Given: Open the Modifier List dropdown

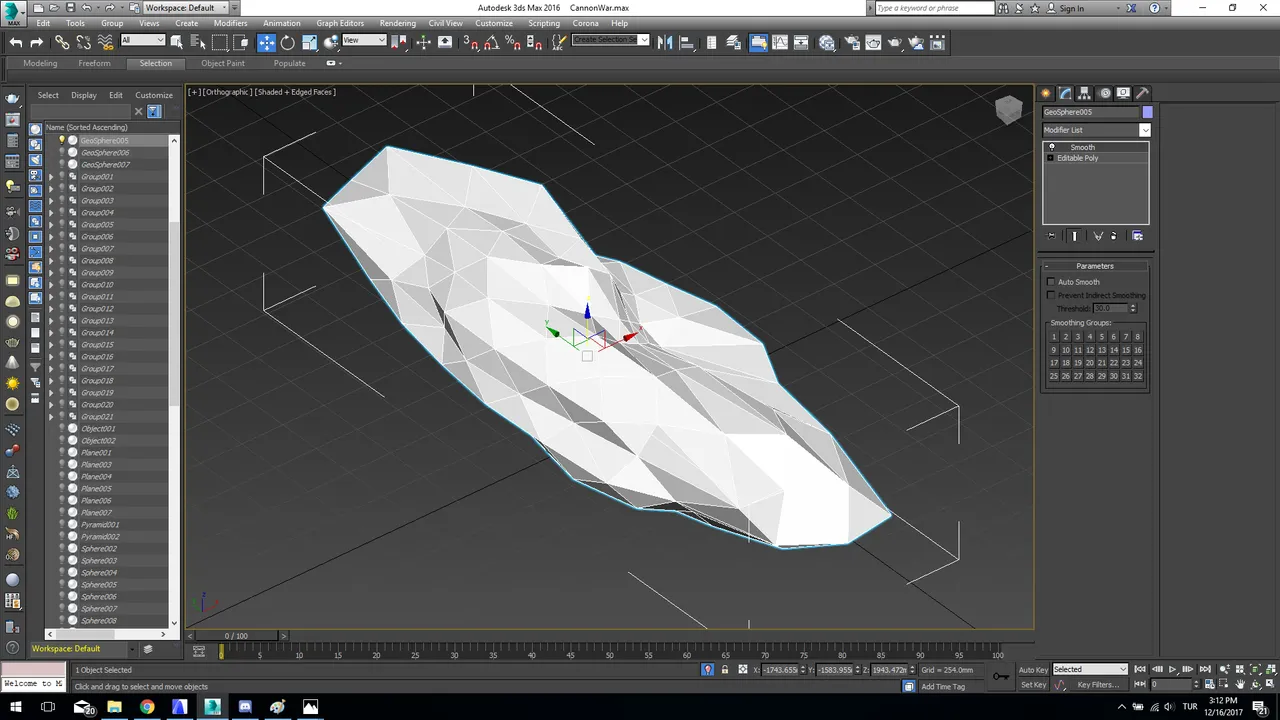Looking at the screenshot, I should click(x=1096, y=130).
